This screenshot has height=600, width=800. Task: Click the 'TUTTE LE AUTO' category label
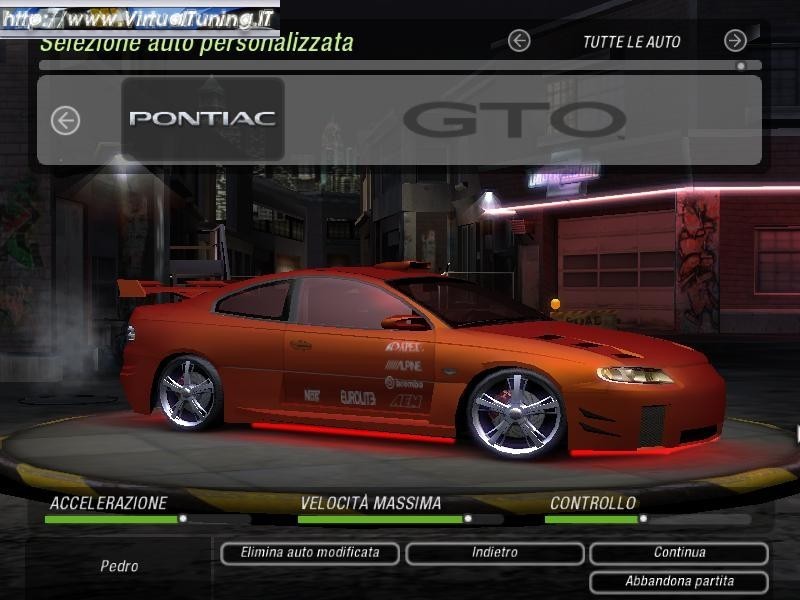pos(632,42)
